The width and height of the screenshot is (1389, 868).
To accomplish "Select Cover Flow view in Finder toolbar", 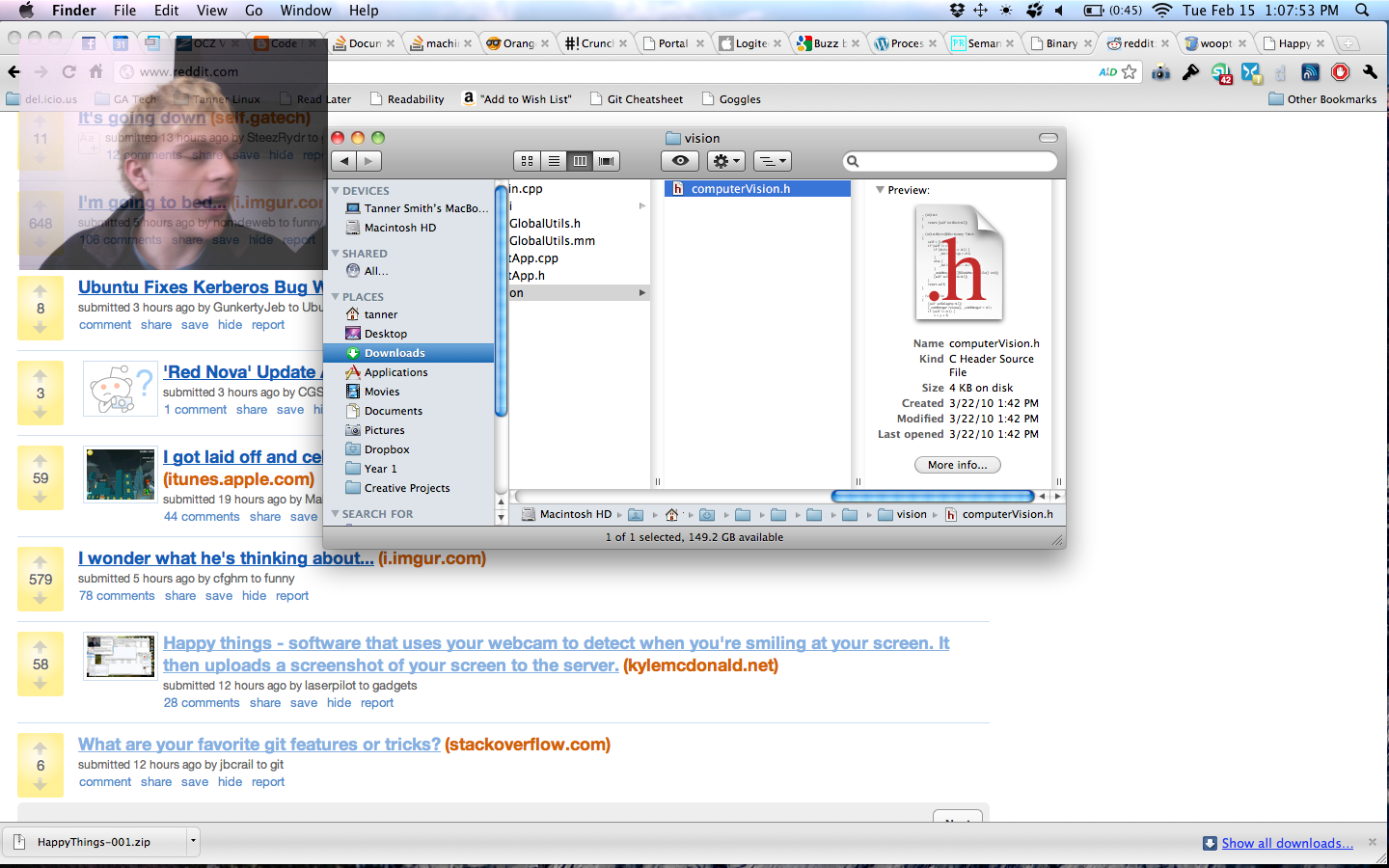I will (x=607, y=161).
